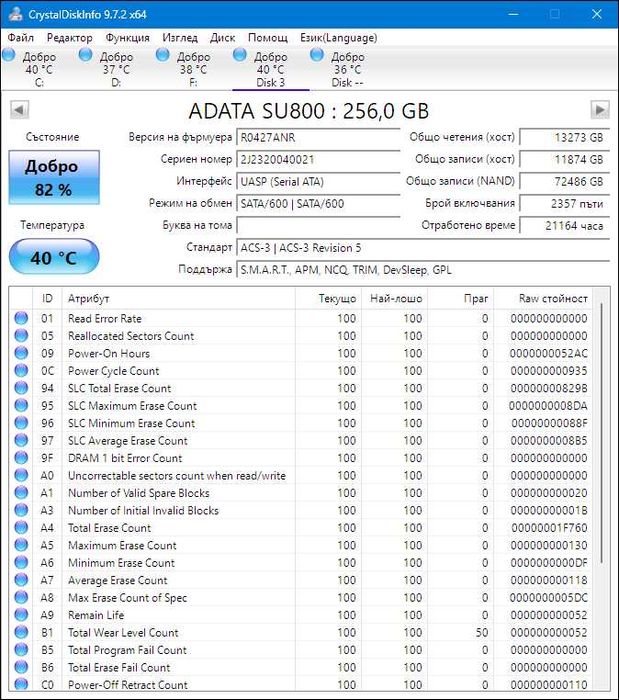Click the empty Буква на тома field
Viewport: 619px width, 700px height.
tap(318, 225)
